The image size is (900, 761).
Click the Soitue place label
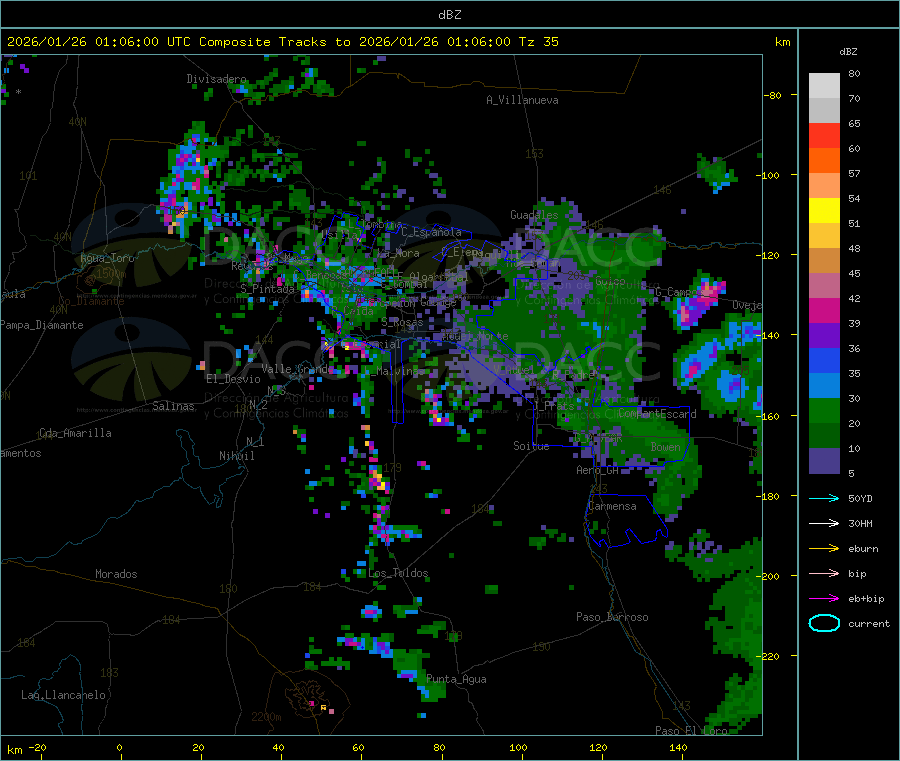[x=531, y=445]
